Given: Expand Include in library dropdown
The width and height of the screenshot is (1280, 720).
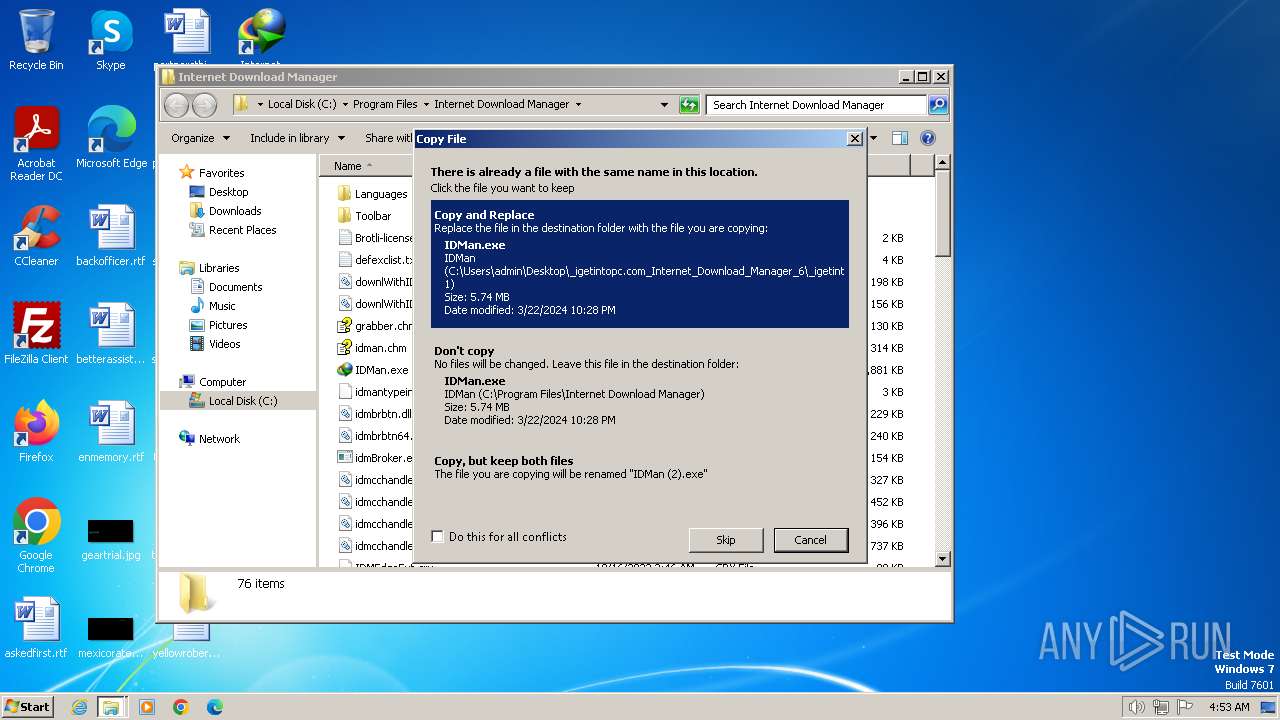Looking at the screenshot, I should [x=297, y=138].
